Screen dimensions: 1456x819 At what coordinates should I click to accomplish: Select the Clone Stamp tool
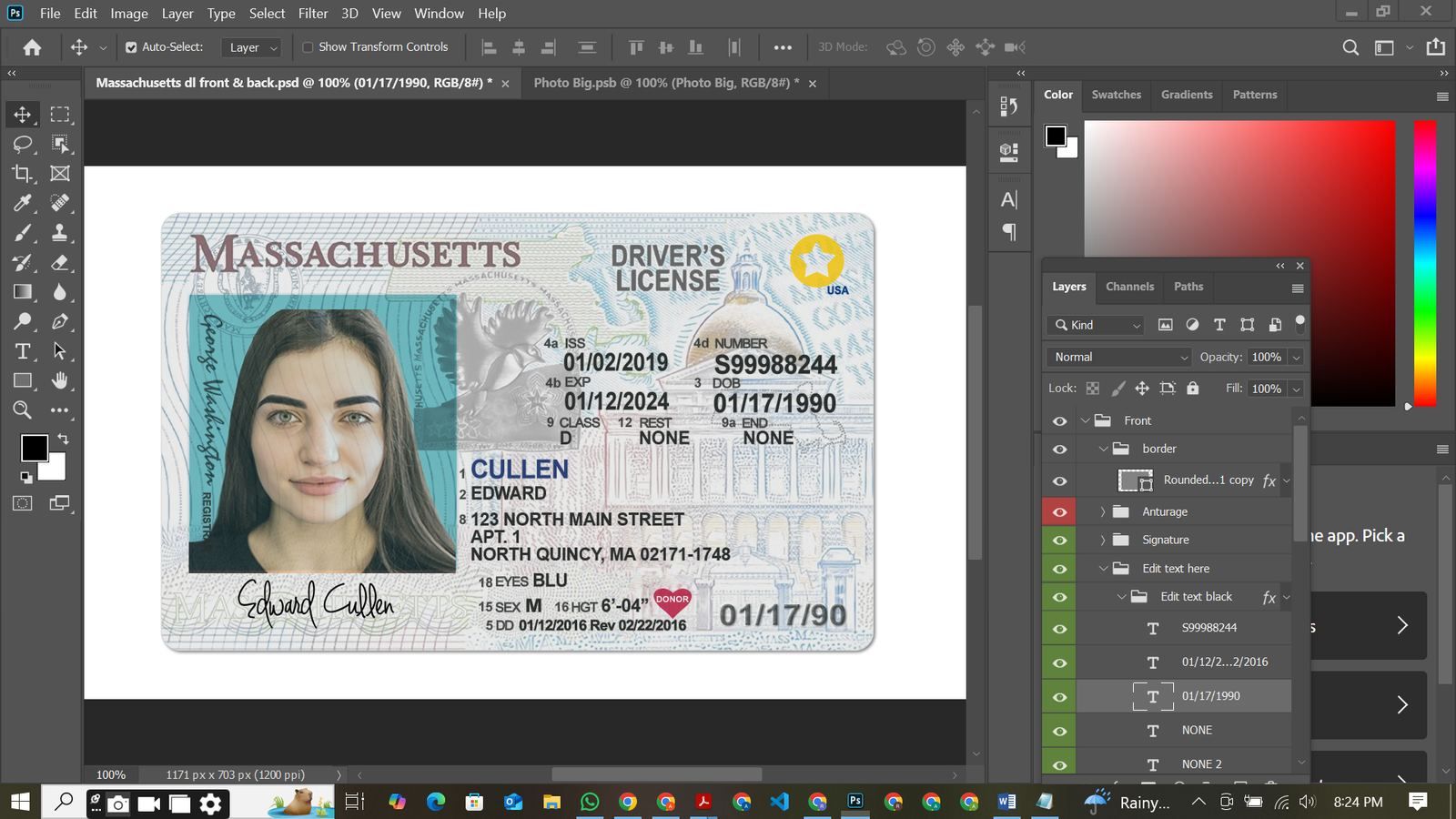pyautogui.click(x=60, y=233)
